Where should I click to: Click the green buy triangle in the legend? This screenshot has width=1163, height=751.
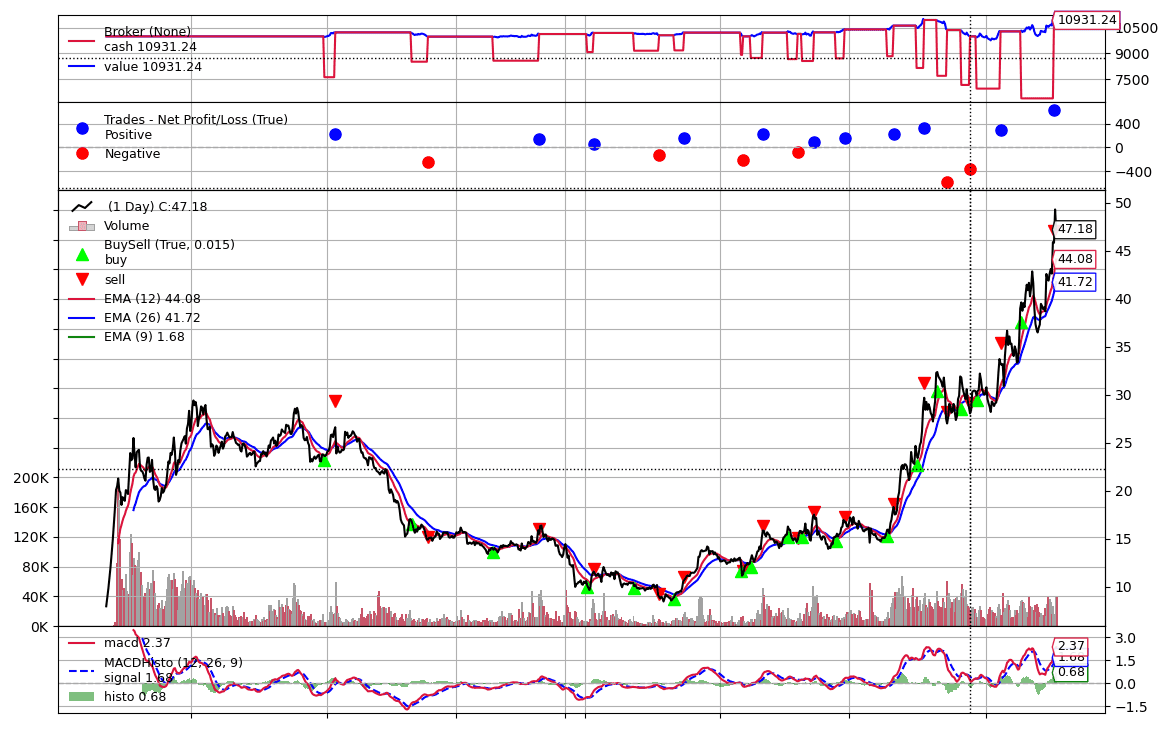(82, 254)
